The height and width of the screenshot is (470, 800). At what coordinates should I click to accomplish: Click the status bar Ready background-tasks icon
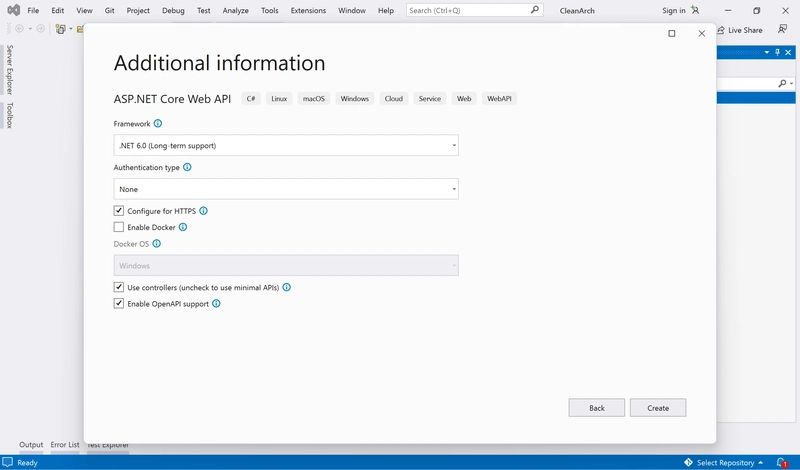[8, 462]
